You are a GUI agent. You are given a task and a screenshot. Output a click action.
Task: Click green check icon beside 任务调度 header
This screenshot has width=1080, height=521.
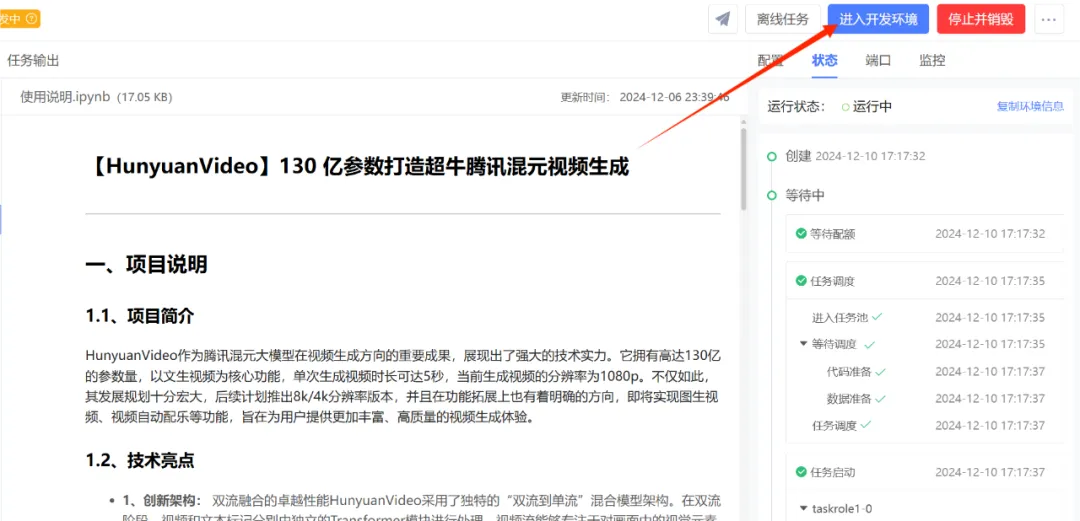pos(801,280)
